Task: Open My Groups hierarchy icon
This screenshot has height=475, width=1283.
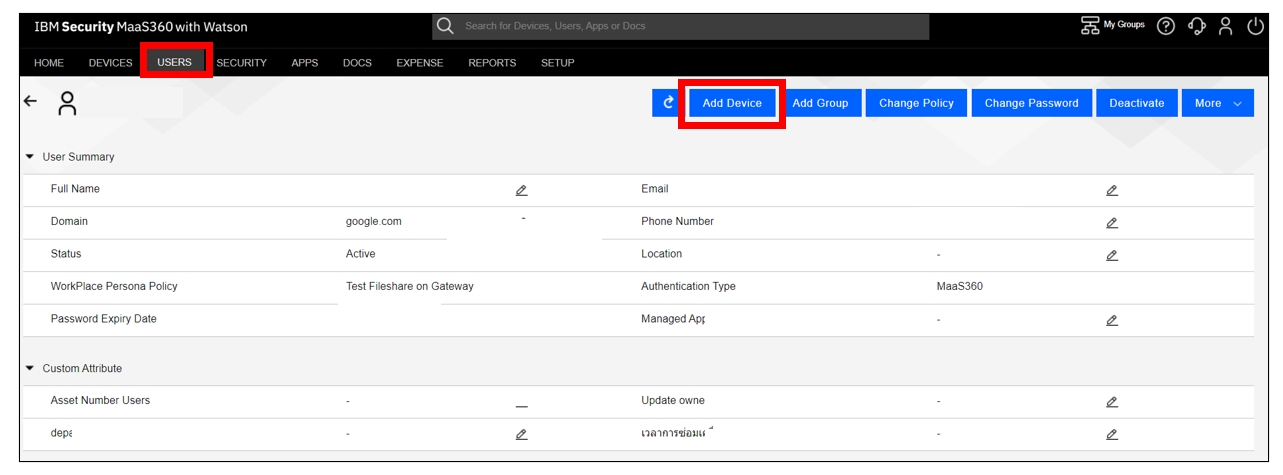Action: tap(1090, 25)
